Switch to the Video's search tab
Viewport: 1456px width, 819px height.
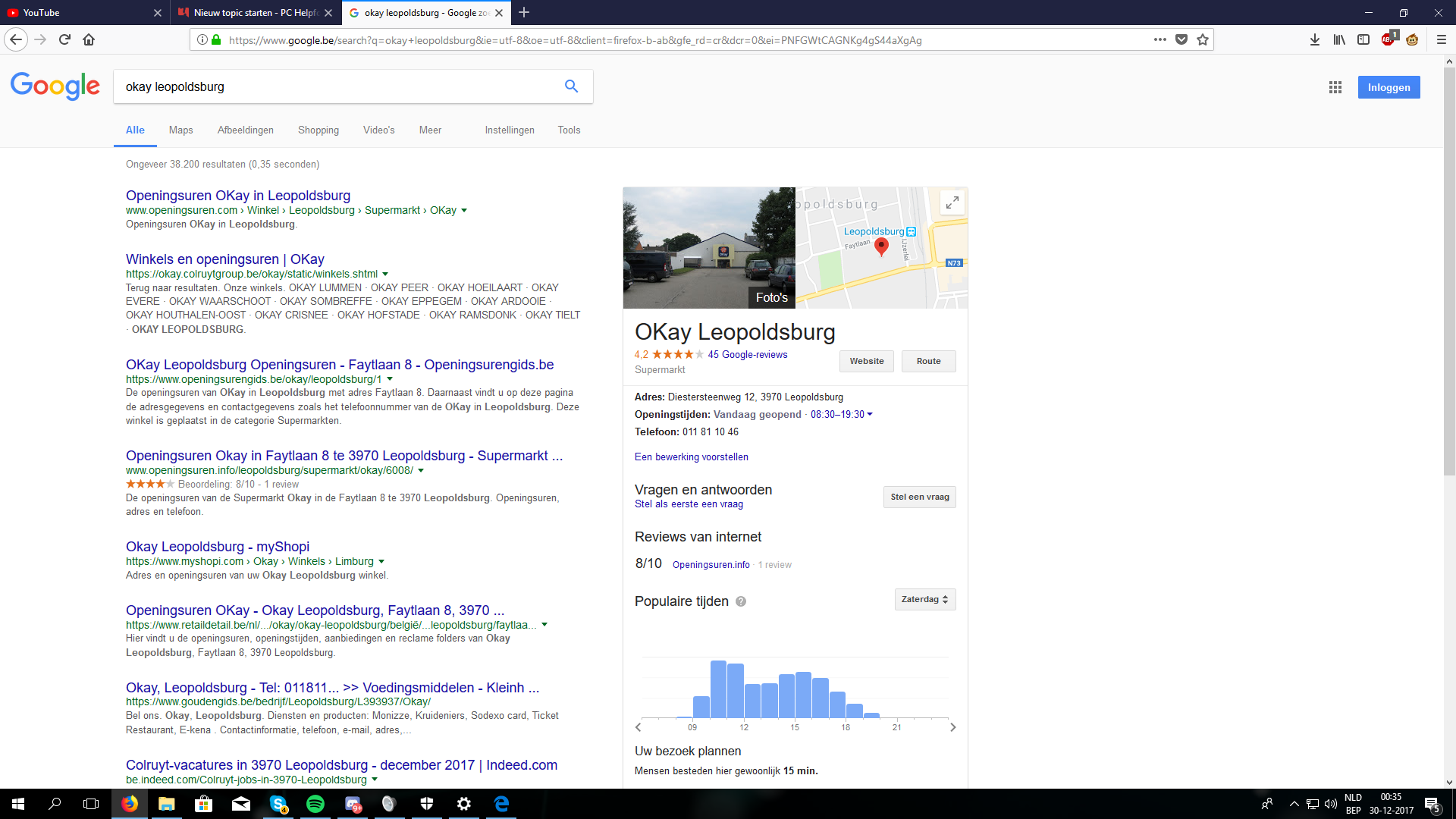coord(379,130)
